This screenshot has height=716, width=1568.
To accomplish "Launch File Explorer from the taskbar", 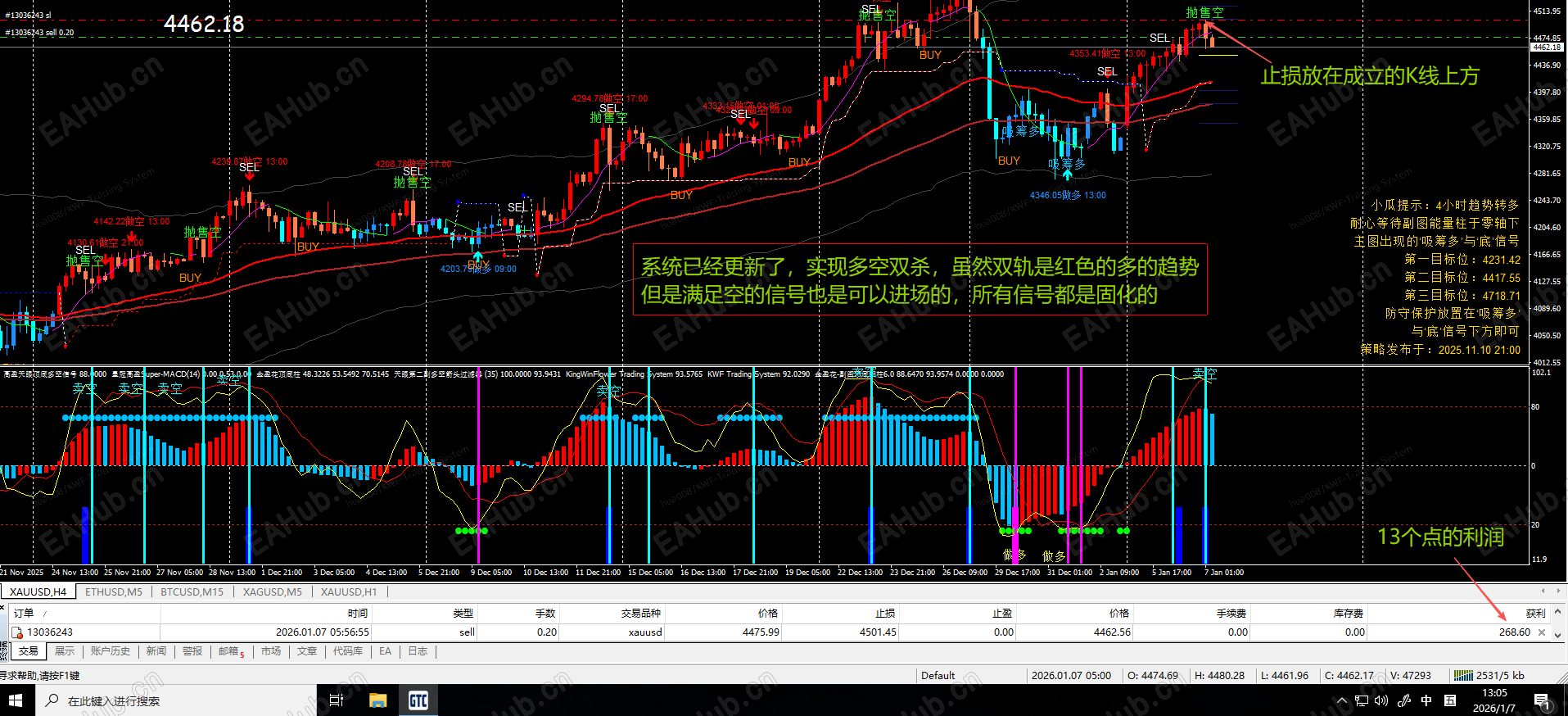I will tap(377, 700).
